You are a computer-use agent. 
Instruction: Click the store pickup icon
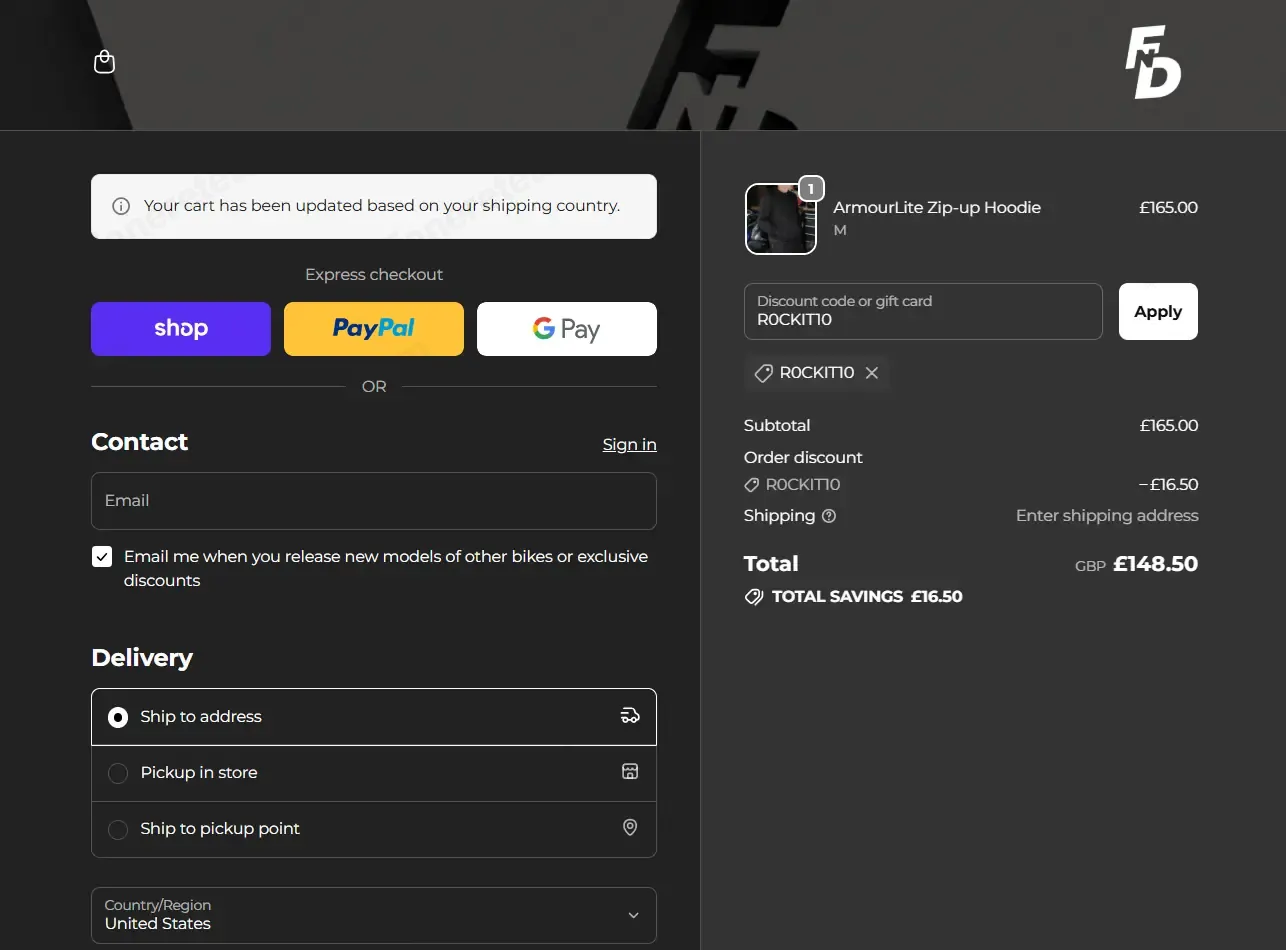click(630, 771)
